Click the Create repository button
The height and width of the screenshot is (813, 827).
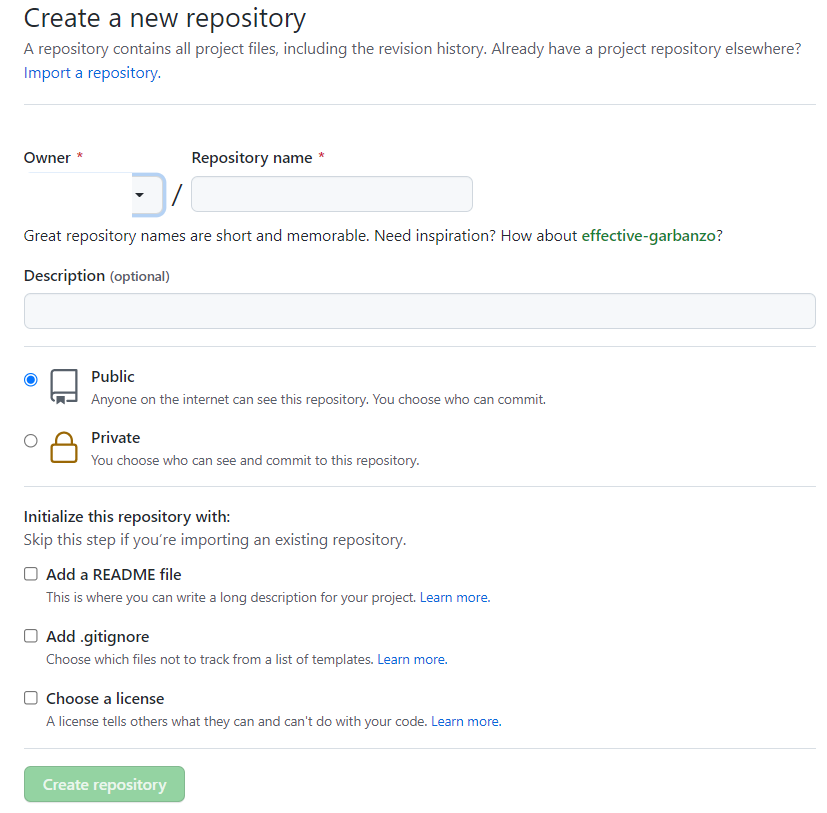point(104,784)
